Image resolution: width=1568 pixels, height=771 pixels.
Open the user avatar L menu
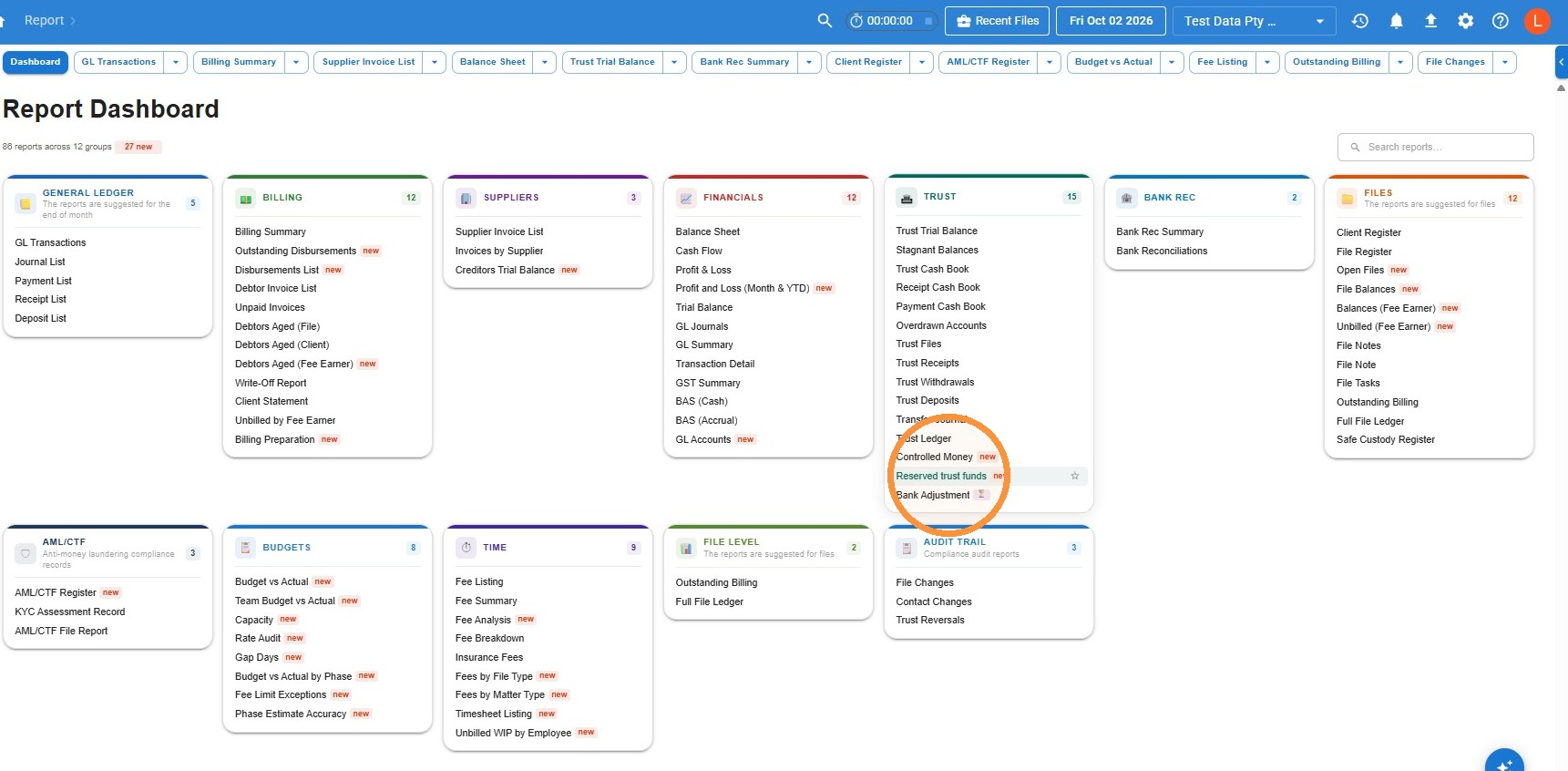click(x=1537, y=20)
